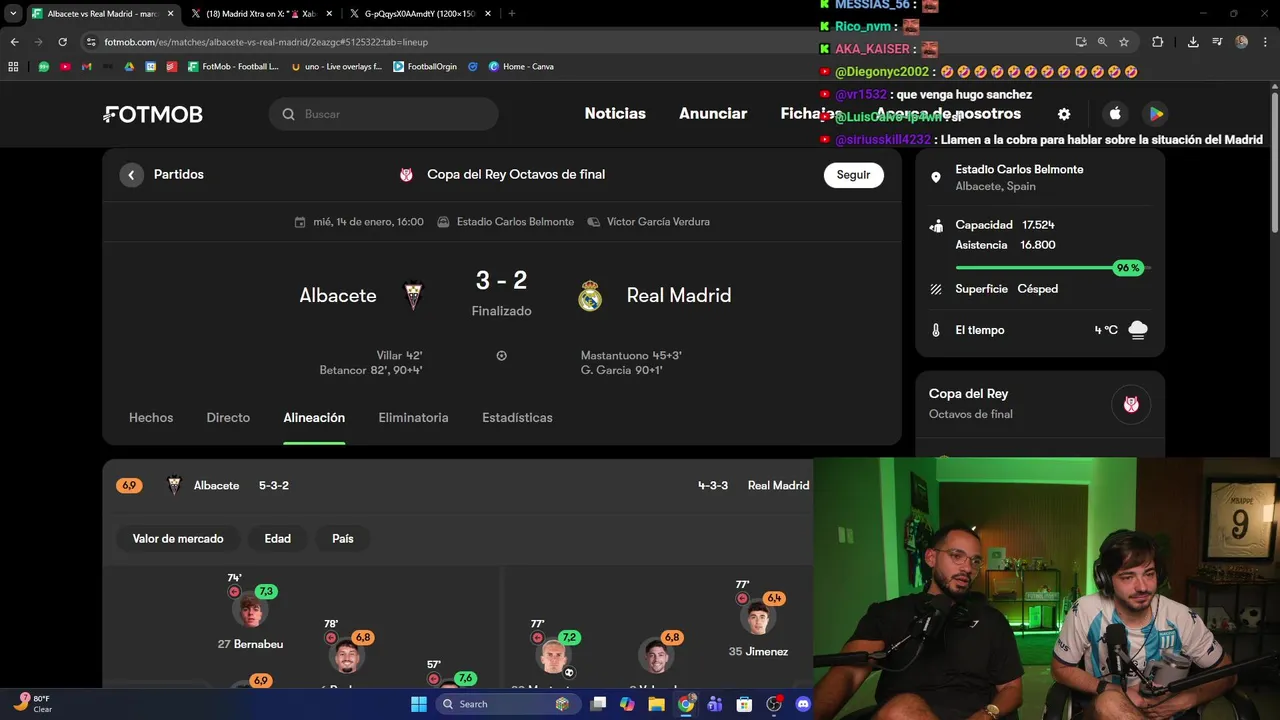
Task: View site information icon in address bar
Action: (x=91, y=42)
